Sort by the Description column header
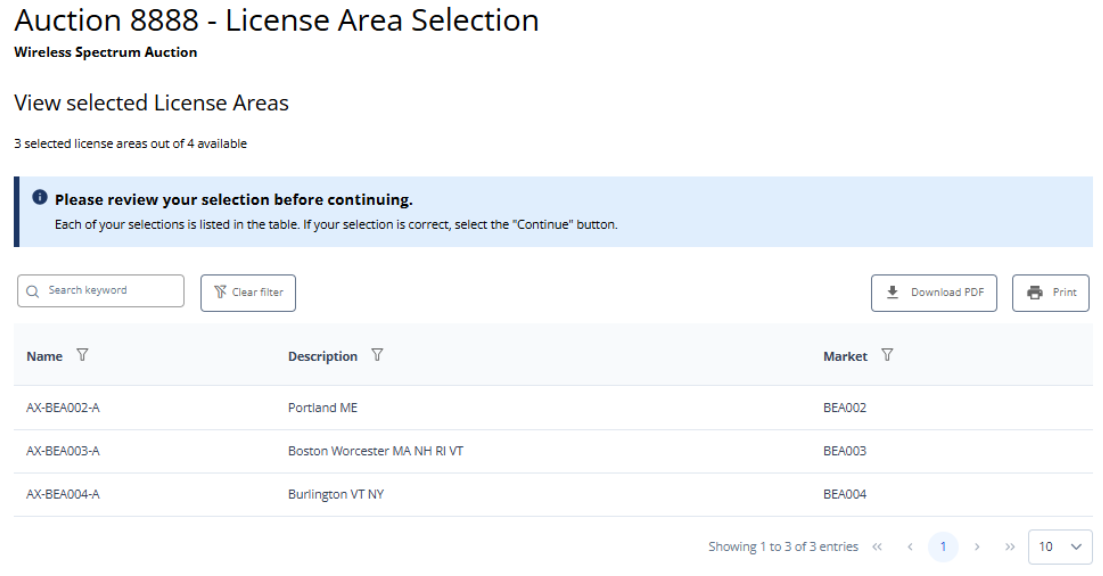The image size is (1103, 576). tap(322, 357)
